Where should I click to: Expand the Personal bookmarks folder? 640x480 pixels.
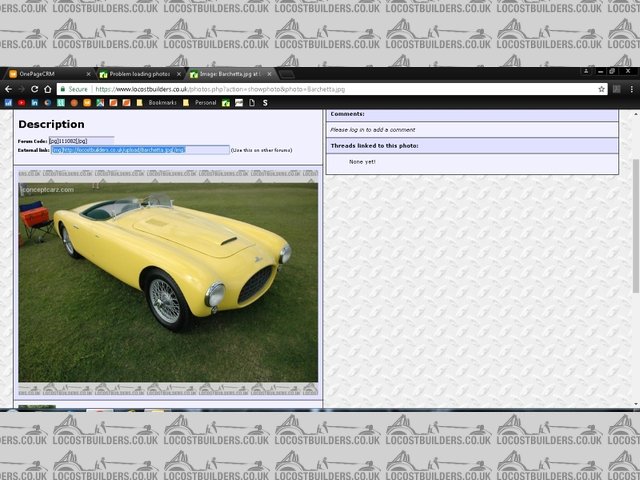coord(205,102)
